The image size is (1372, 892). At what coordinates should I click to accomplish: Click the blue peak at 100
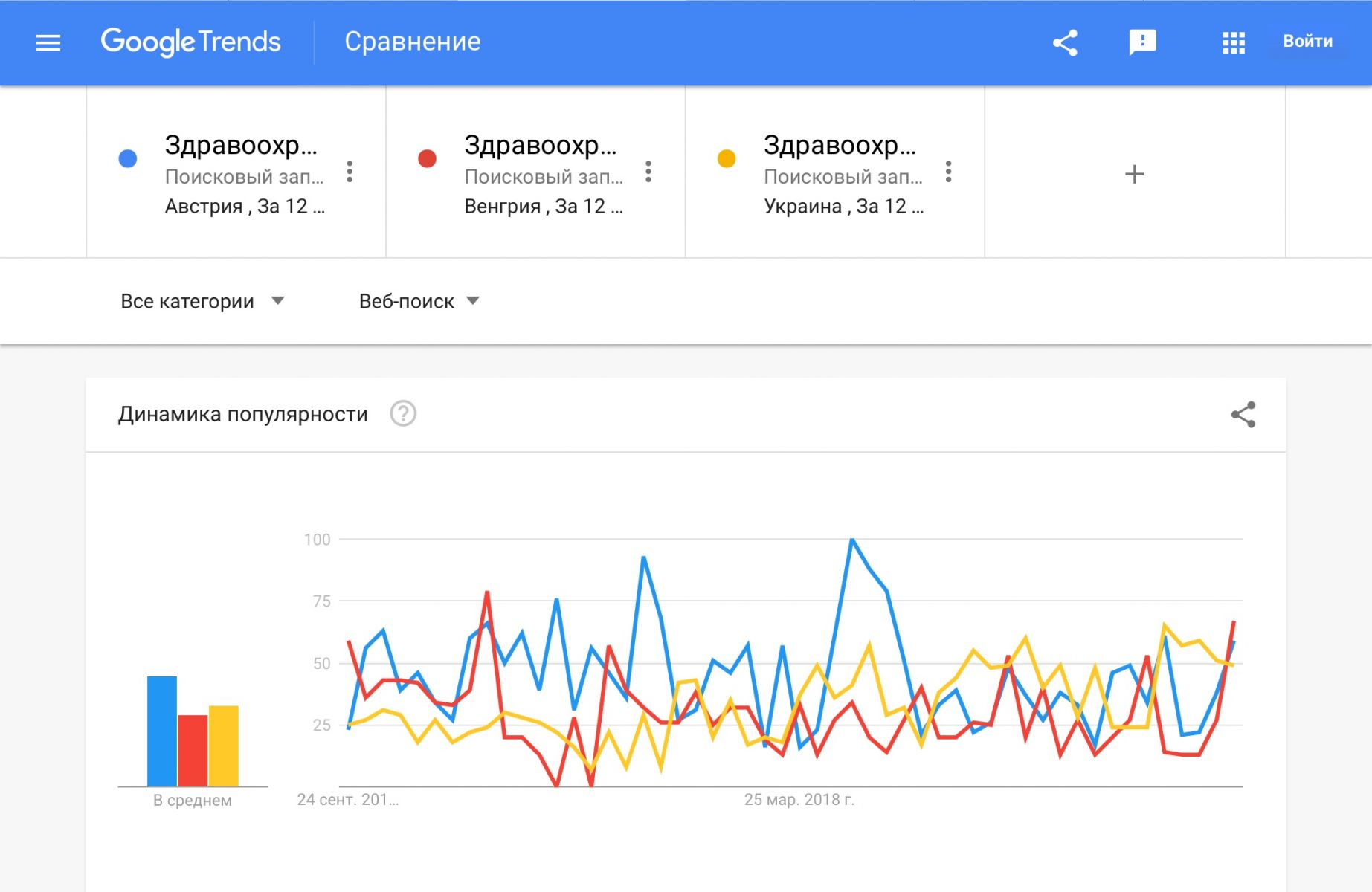pyautogui.click(x=852, y=540)
